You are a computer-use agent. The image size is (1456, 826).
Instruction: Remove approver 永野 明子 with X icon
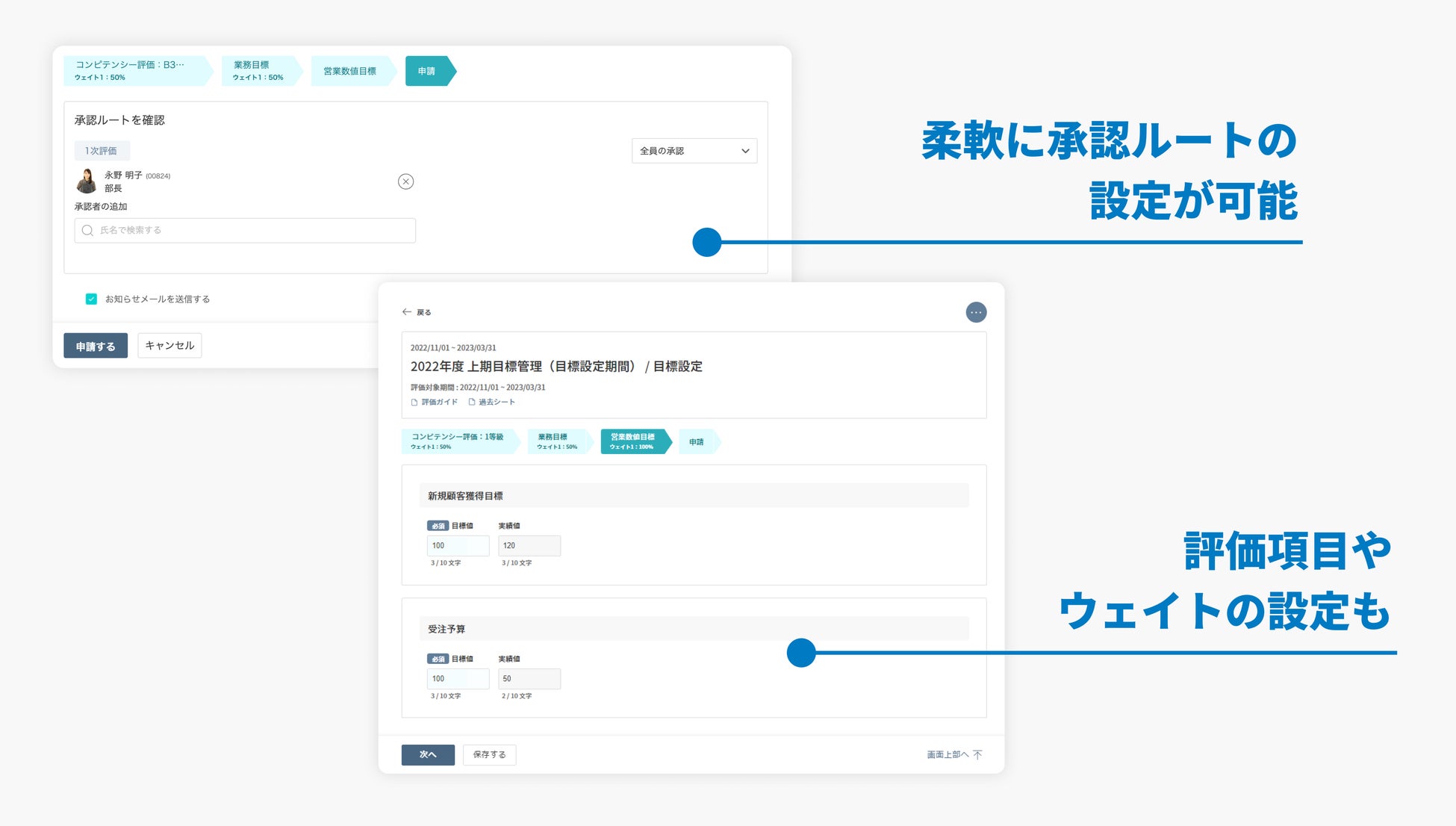coord(405,181)
